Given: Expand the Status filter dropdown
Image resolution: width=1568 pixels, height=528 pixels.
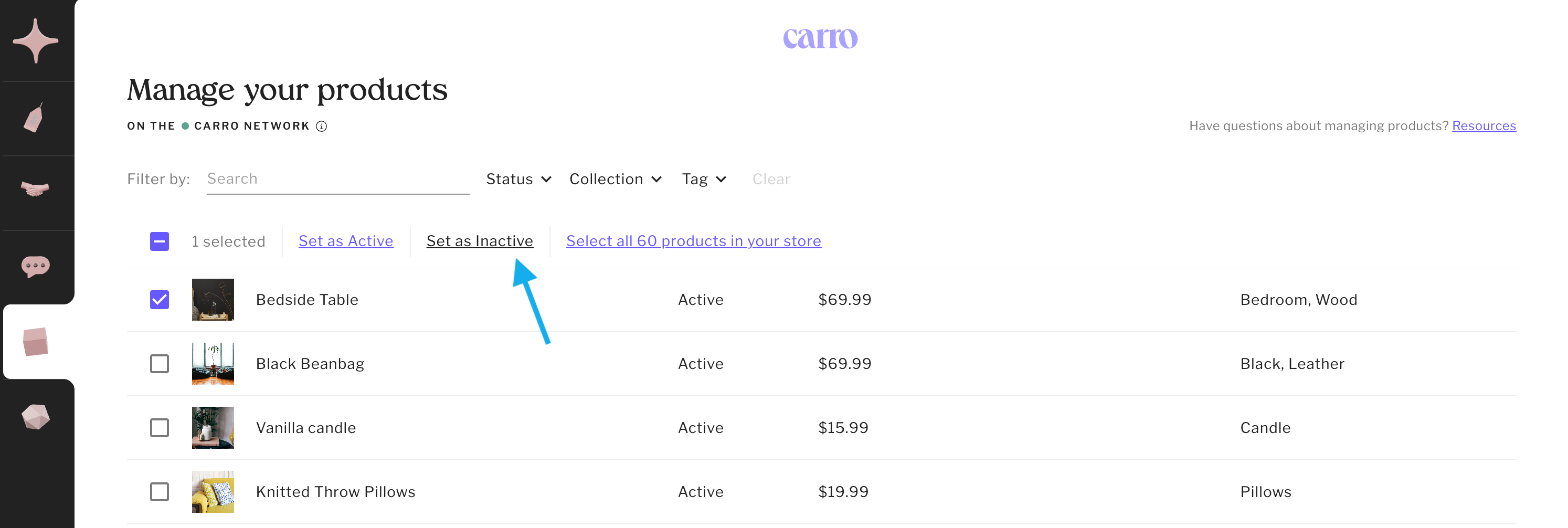Looking at the screenshot, I should point(518,179).
